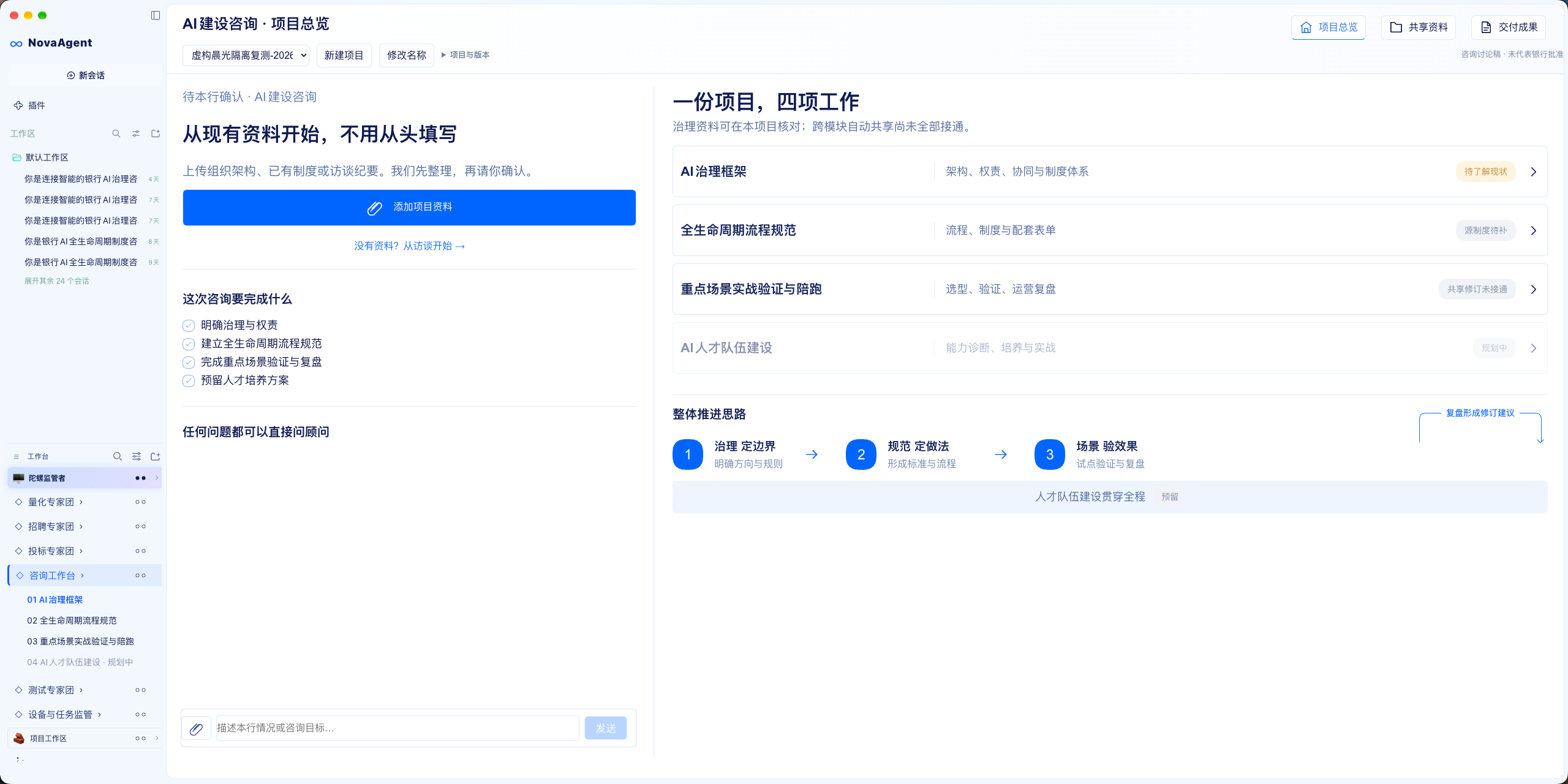1568x784 pixels.
Task: Click status dots on 设备与任务监管 row
Action: click(x=140, y=715)
